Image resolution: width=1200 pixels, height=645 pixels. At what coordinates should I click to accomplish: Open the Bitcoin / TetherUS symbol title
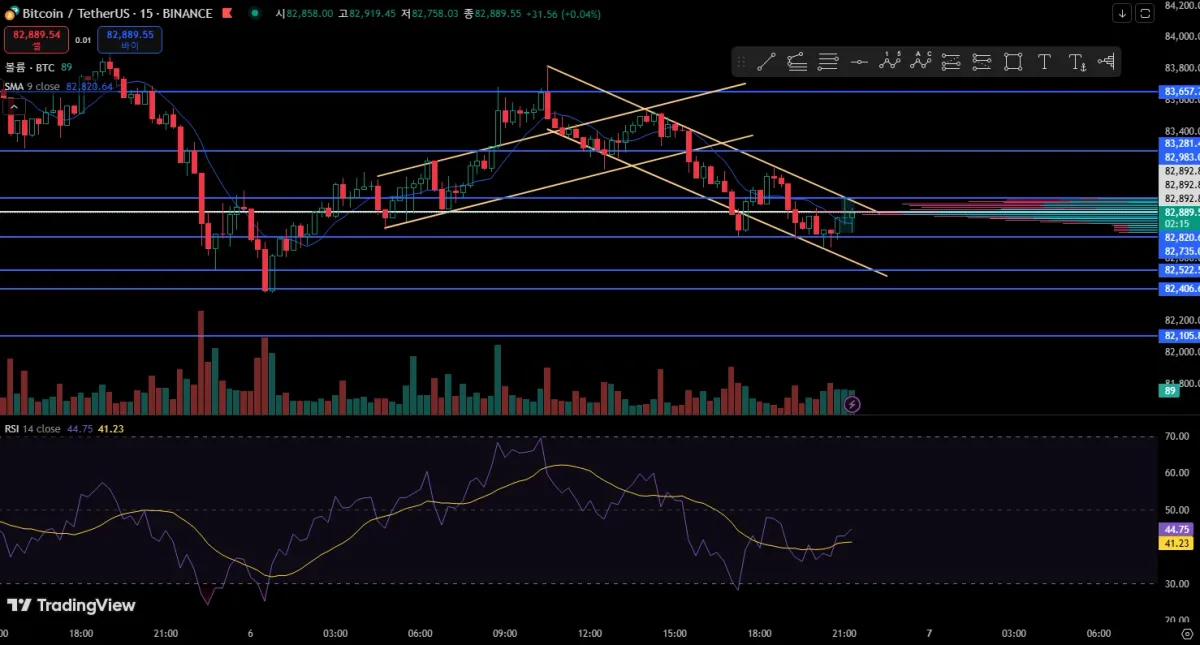coord(76,13)
